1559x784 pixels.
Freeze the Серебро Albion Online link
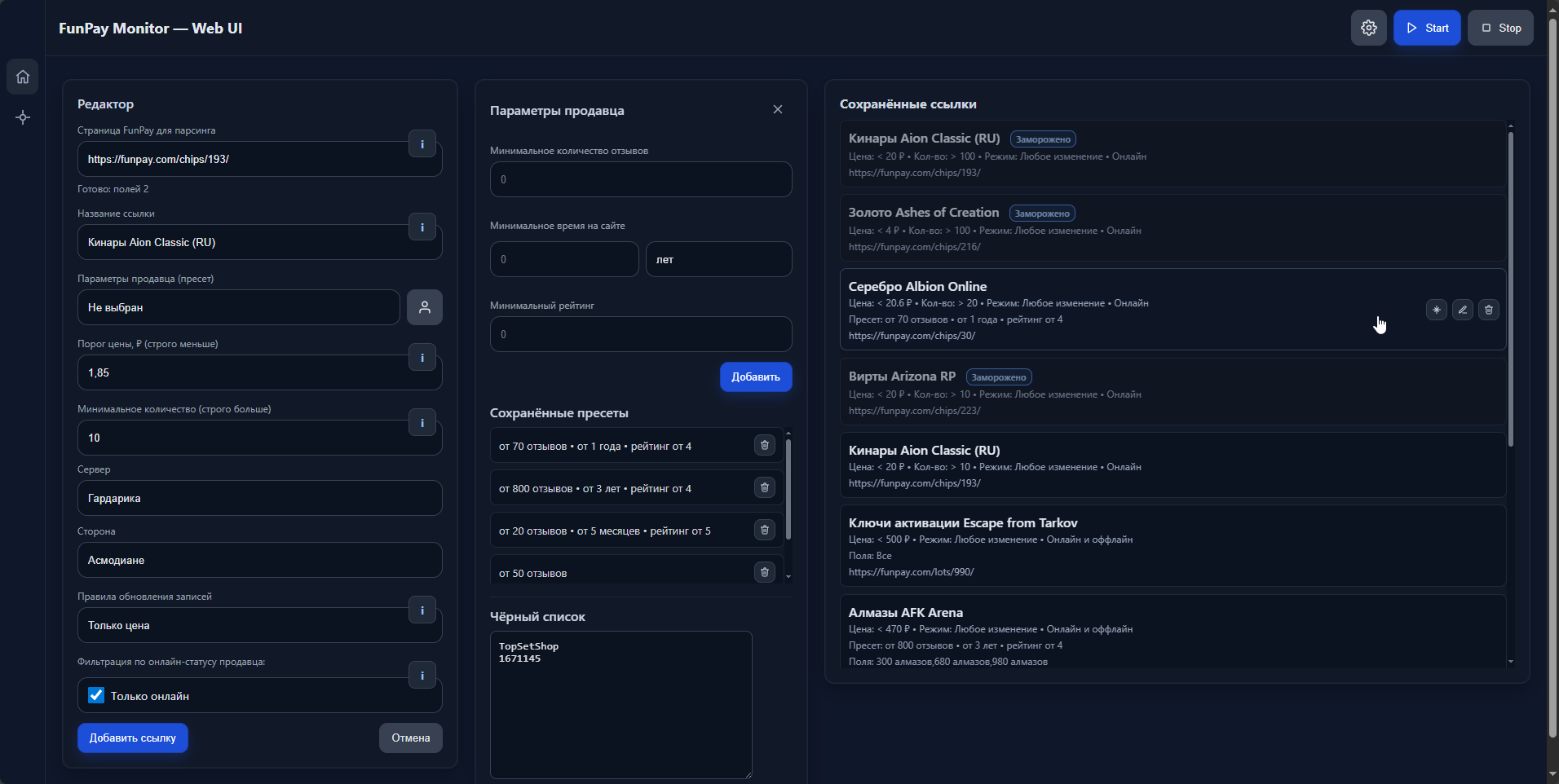pyautogui.click(x=1436, y=310)
